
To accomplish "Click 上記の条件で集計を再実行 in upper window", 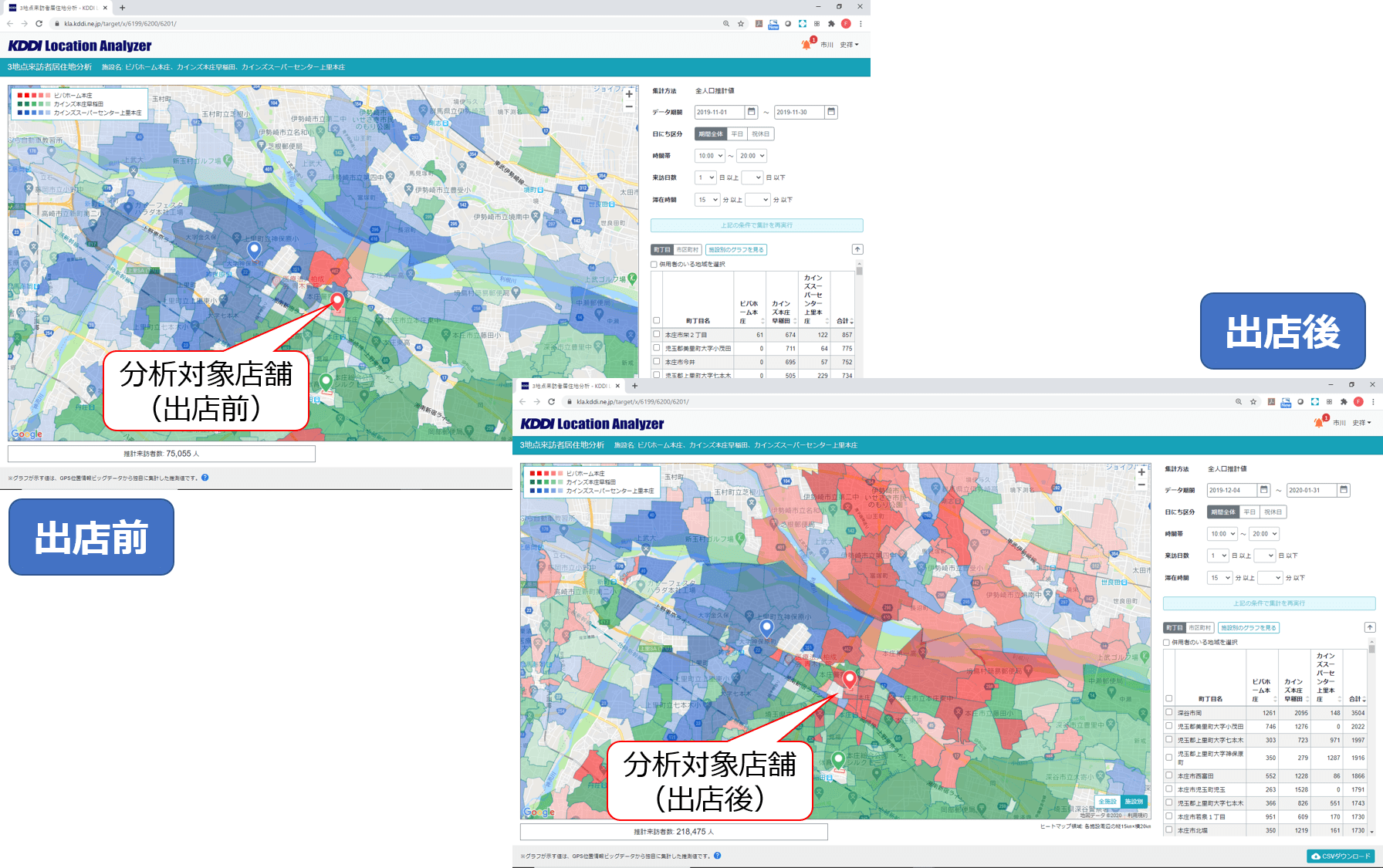I will [757, 225].
